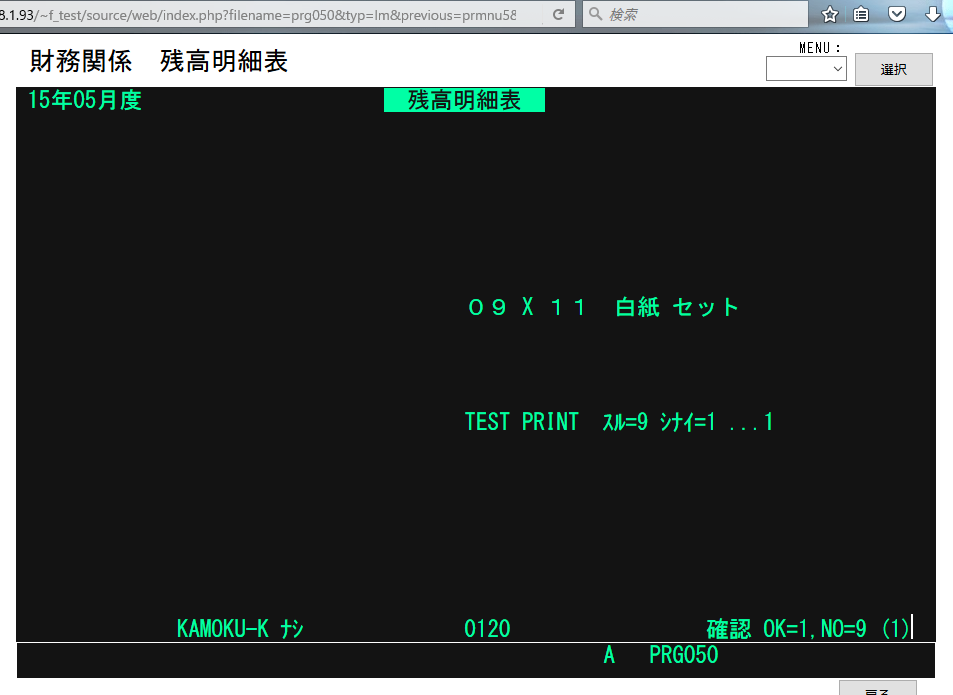
Task: Focus the browser URL address bar
Action: [x=270, y=15]
